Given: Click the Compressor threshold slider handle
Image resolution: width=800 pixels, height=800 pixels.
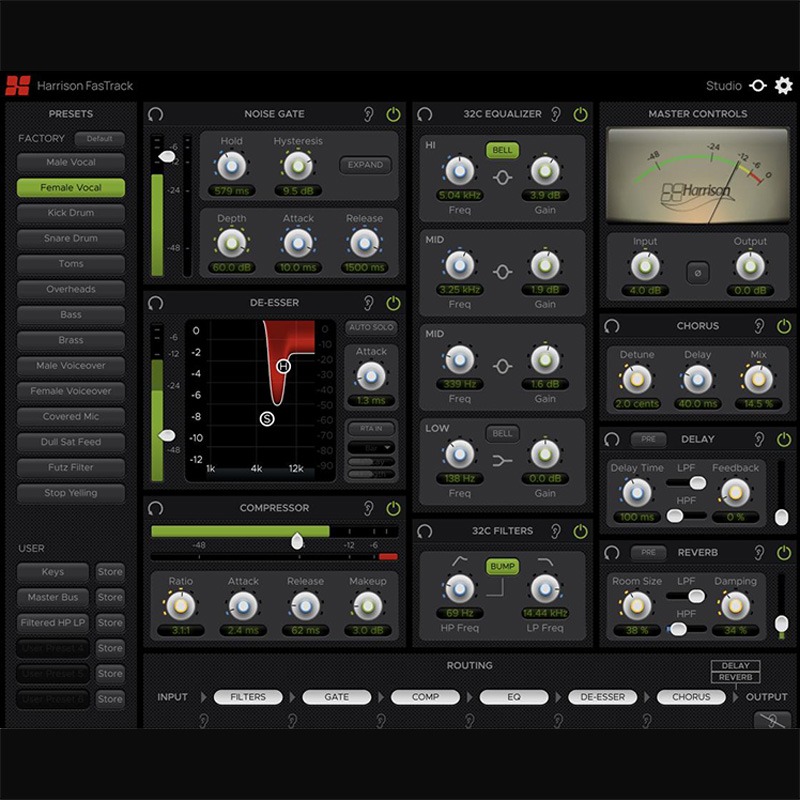Looking at the screenshot, I should click(297, 540).
